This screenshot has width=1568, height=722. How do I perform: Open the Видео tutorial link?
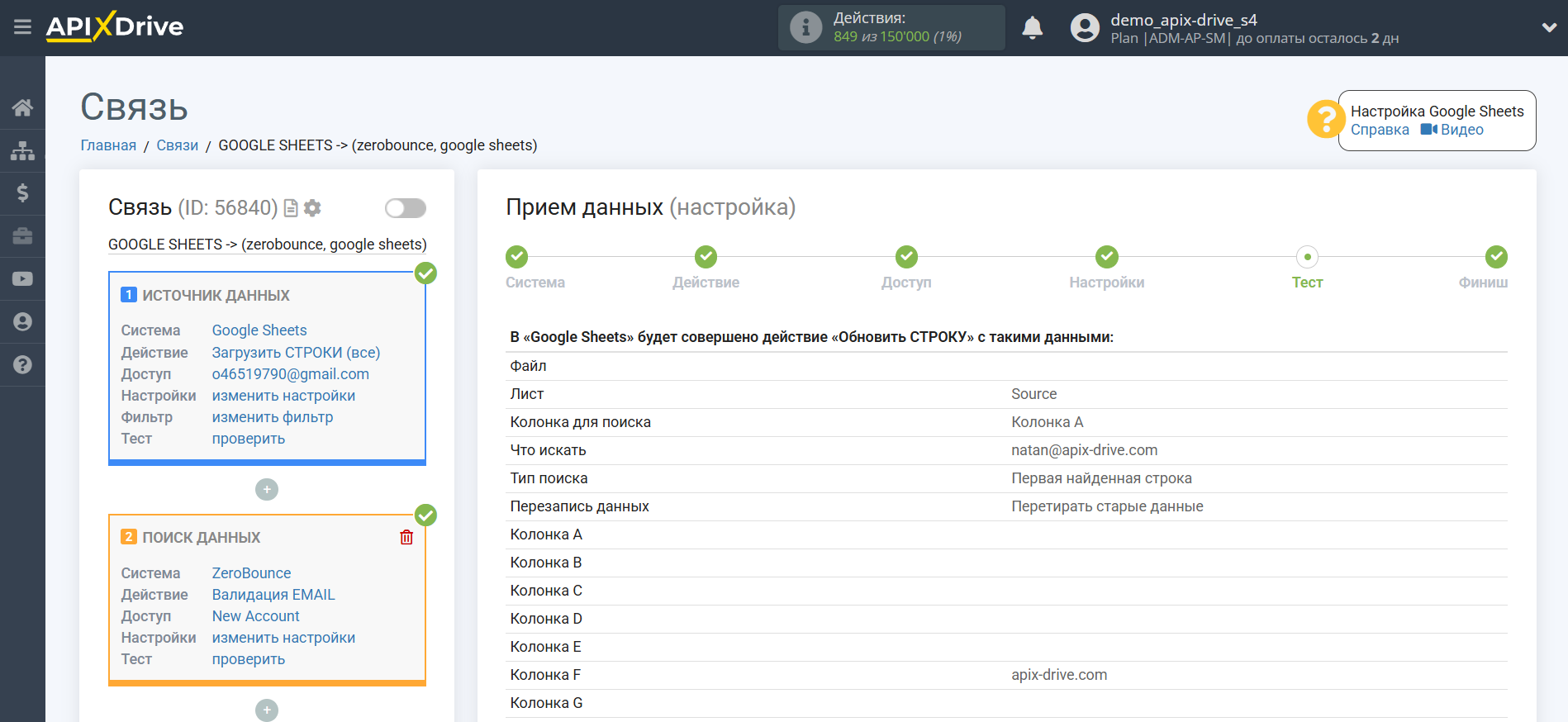1452,130
